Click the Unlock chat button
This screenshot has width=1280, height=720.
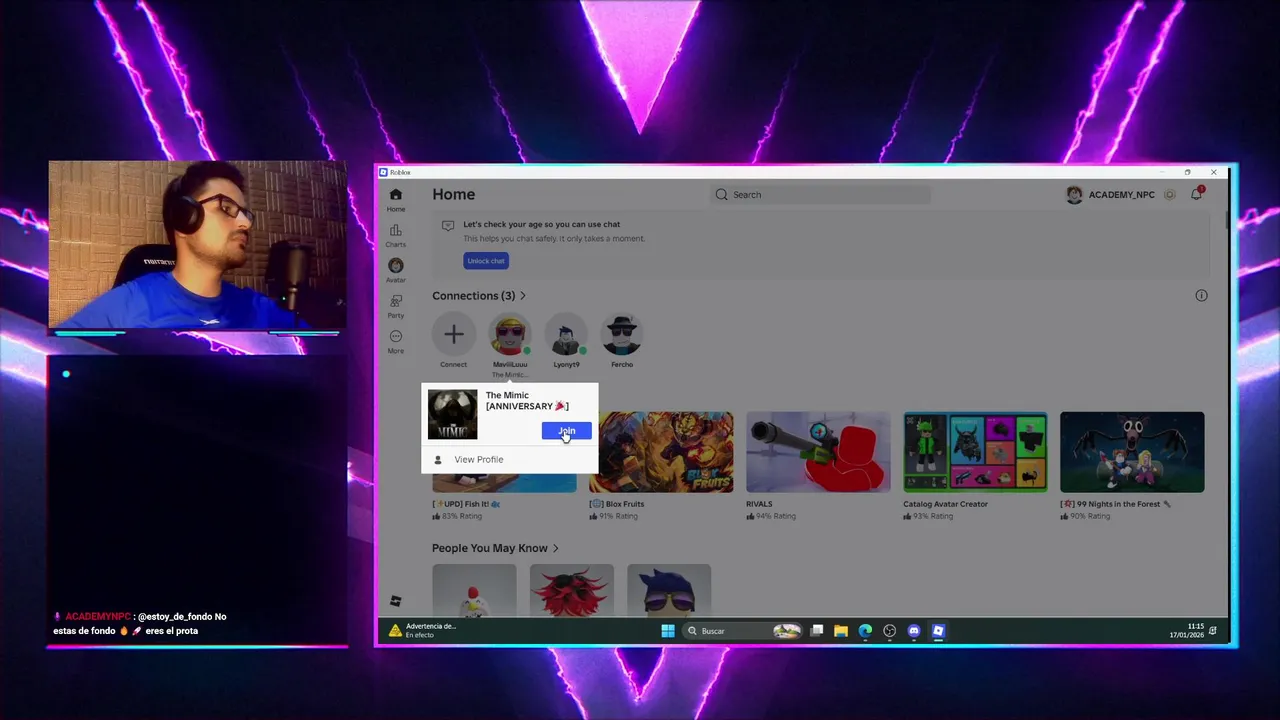486,261
